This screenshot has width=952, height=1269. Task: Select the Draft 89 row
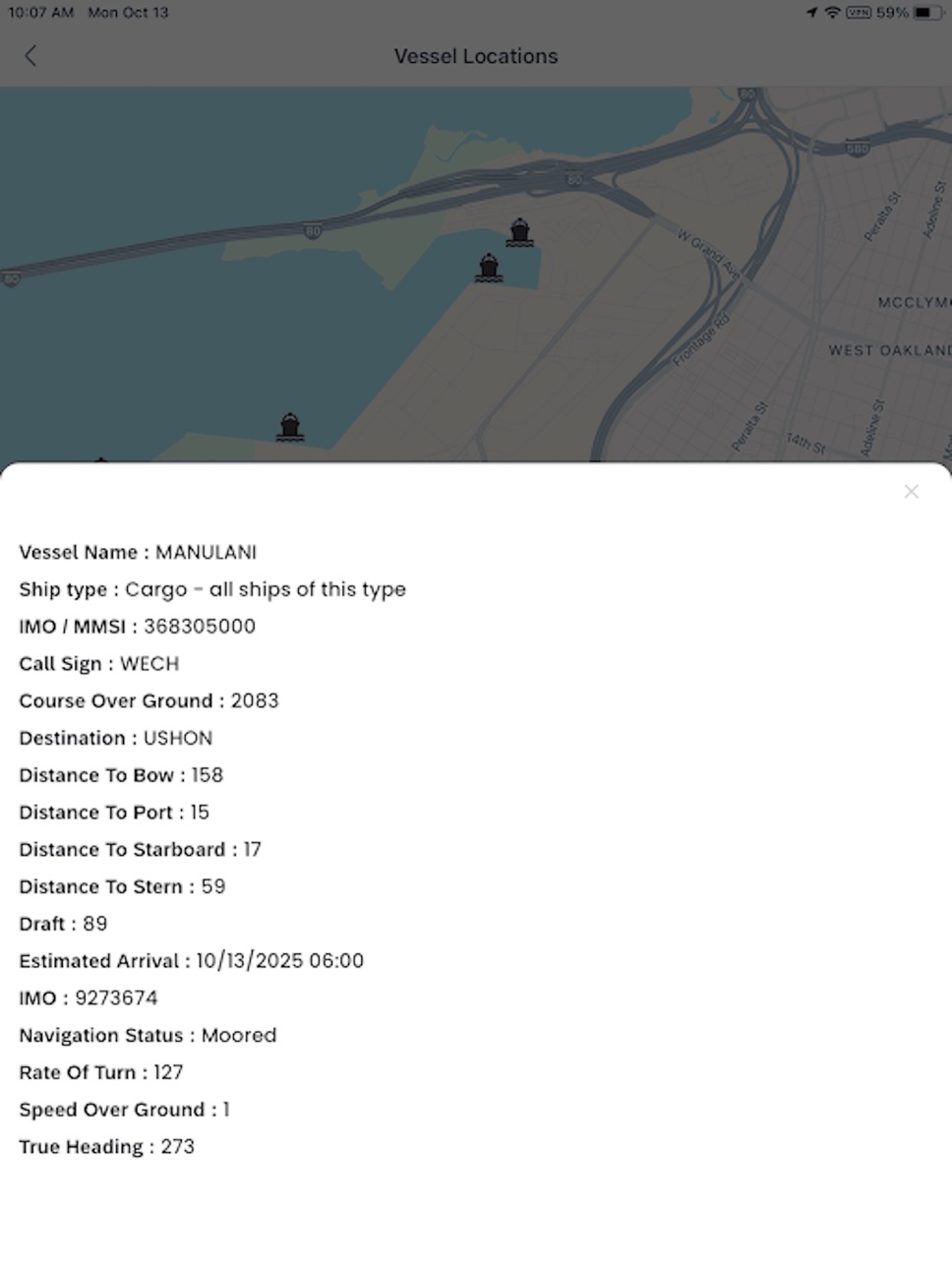[x=63, y=924]
